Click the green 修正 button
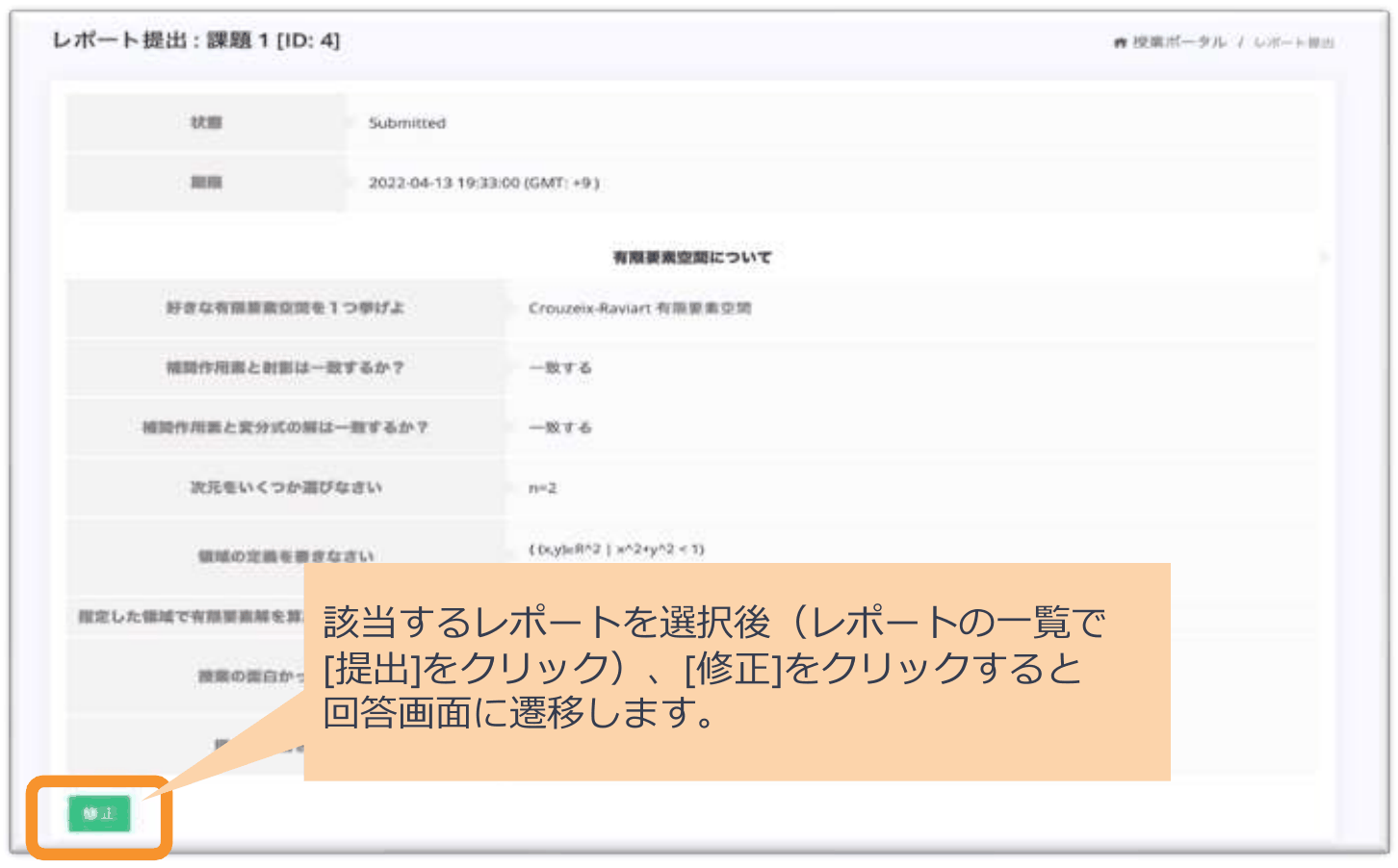The height and width of the screenshot is (868, 1398). click(99, 814)
